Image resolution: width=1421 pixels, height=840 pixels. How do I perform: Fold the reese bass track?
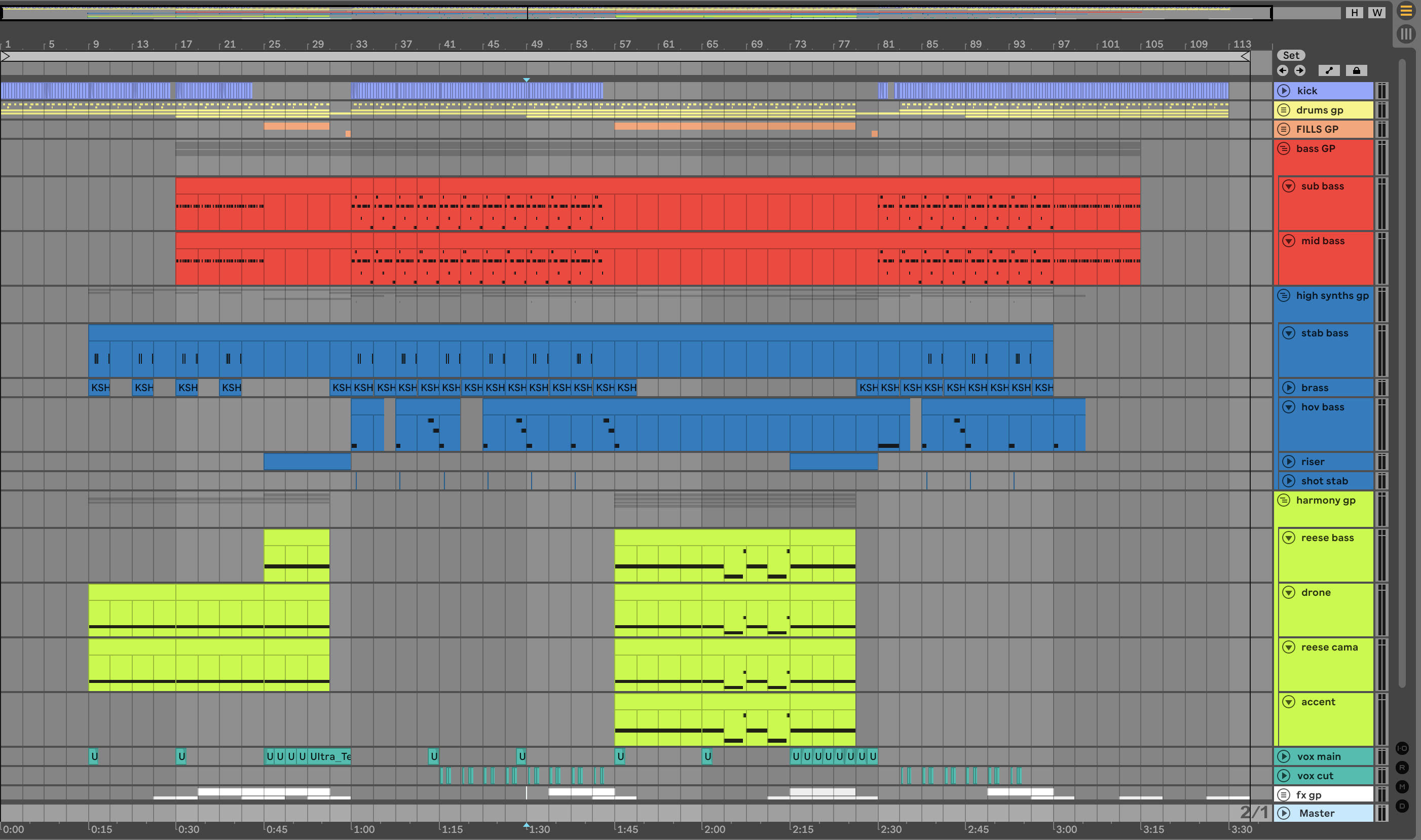tap(1289, 538)
